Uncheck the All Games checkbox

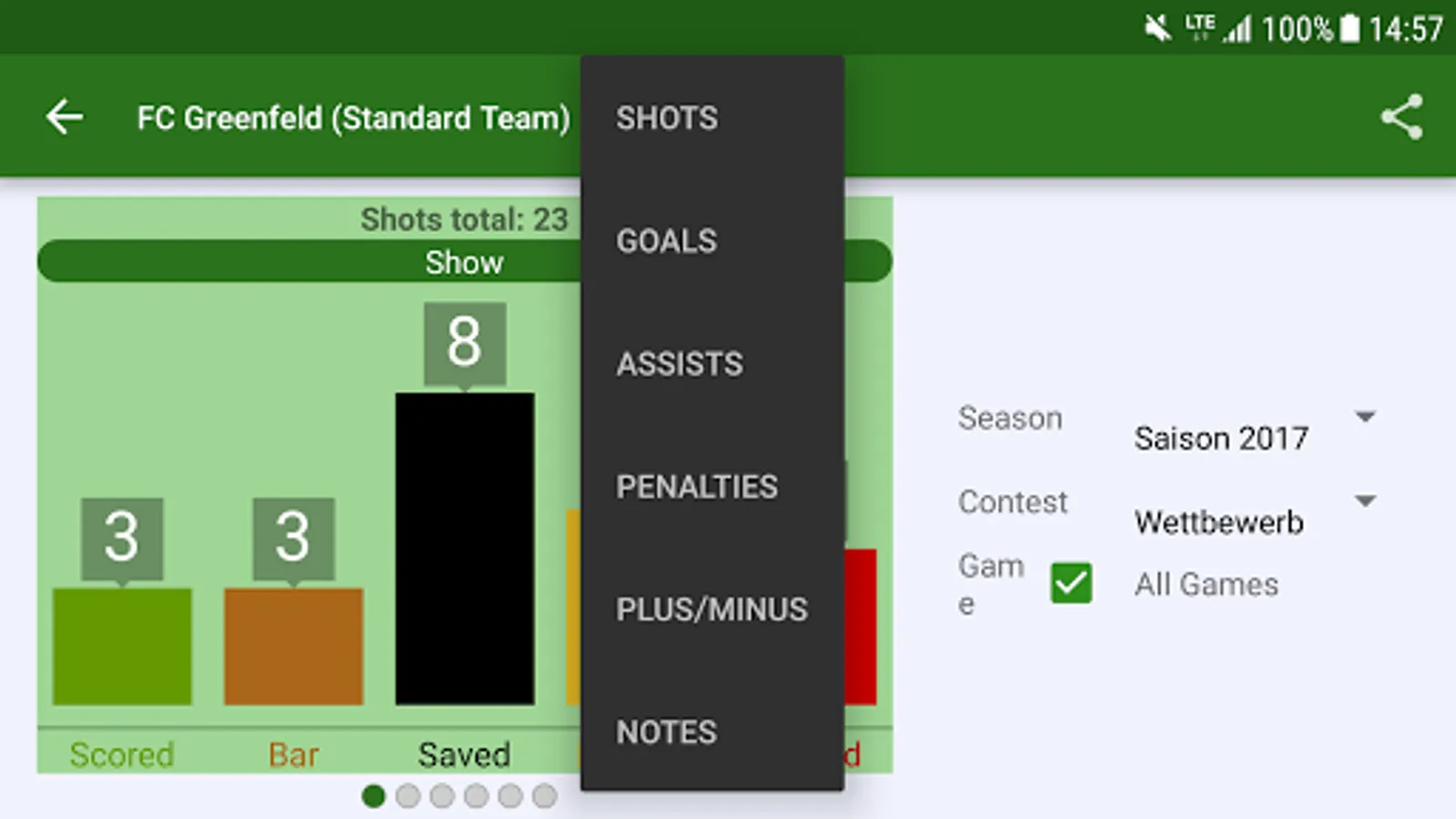(x=1071, y=583)
